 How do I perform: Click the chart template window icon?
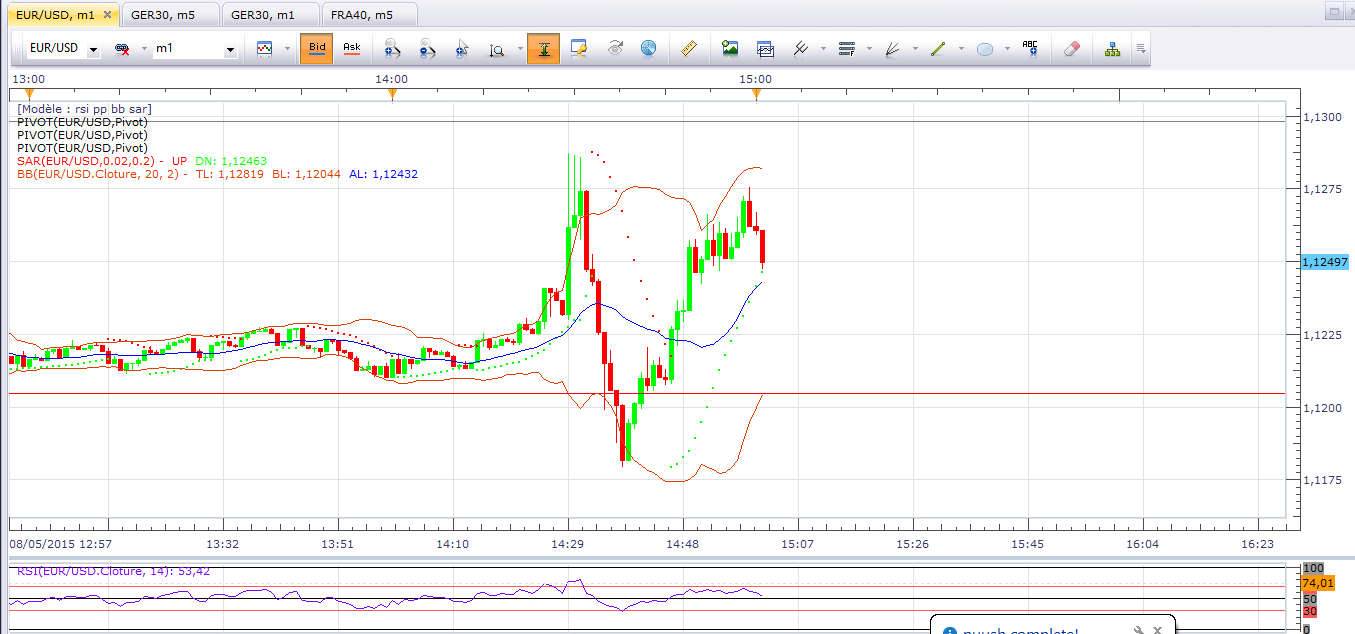click(x=765, y=48)
